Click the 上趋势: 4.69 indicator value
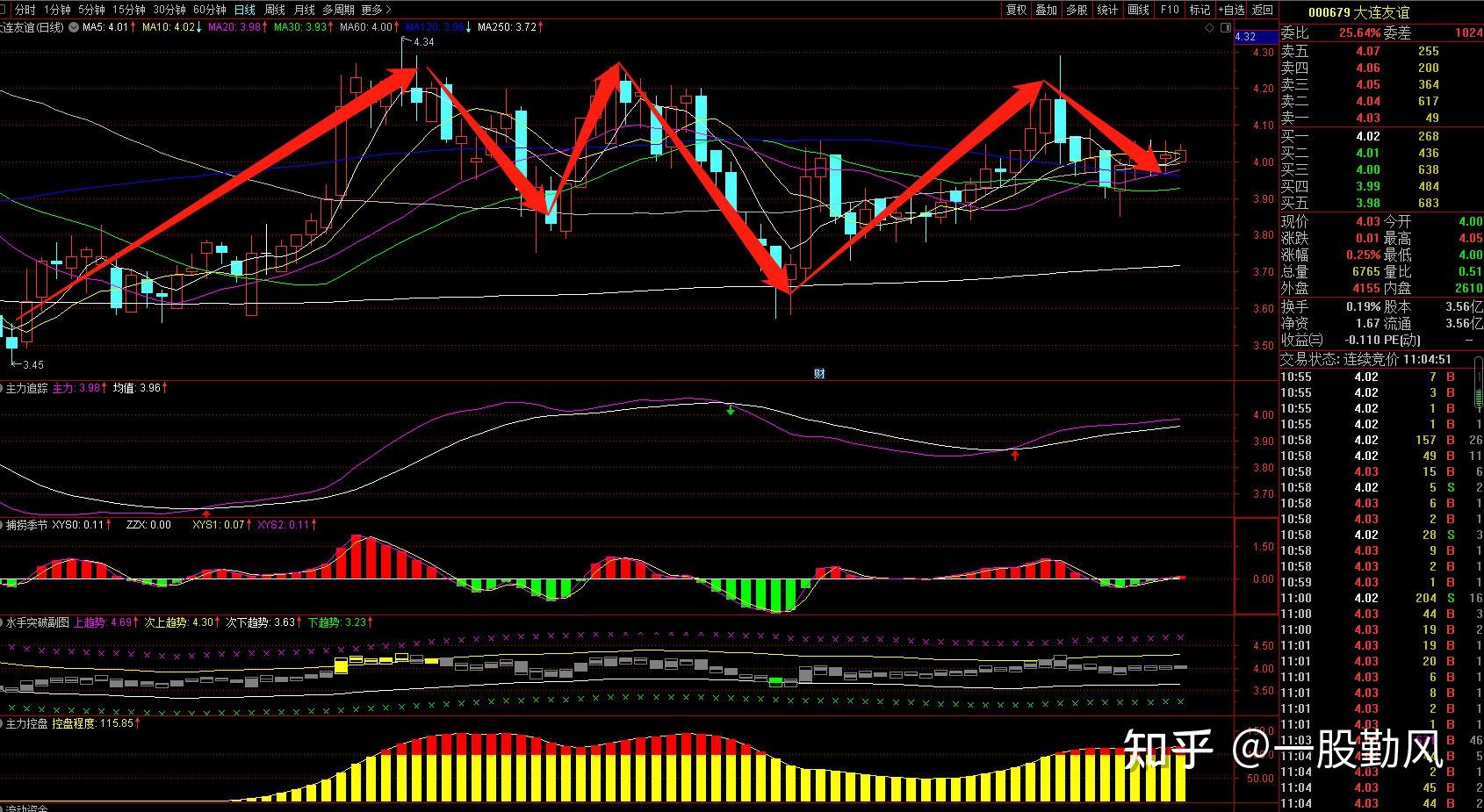1484x812 pixels. pyautogui.click(x=104, y=622)
